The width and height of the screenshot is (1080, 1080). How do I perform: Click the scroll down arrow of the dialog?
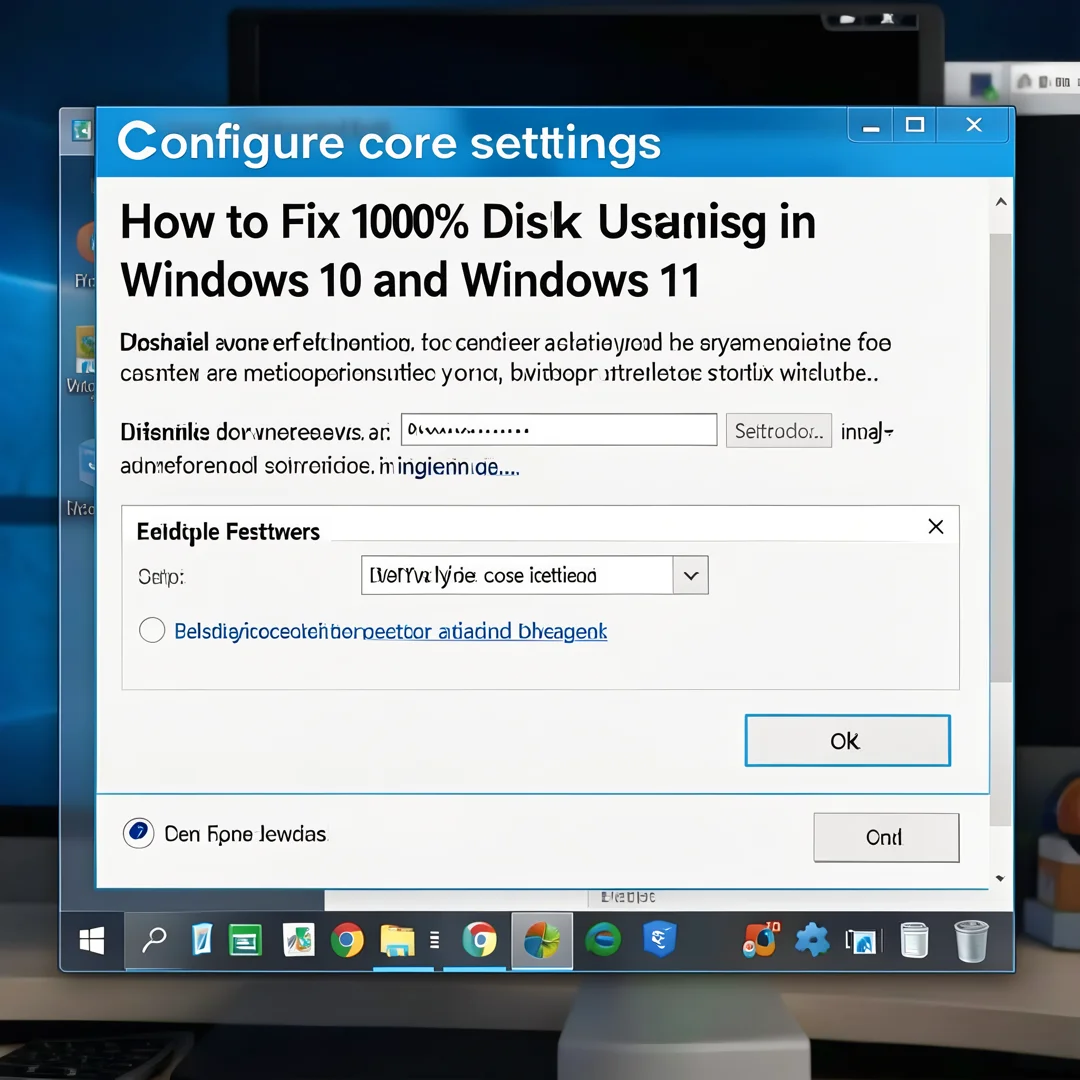click(1001, 878)
